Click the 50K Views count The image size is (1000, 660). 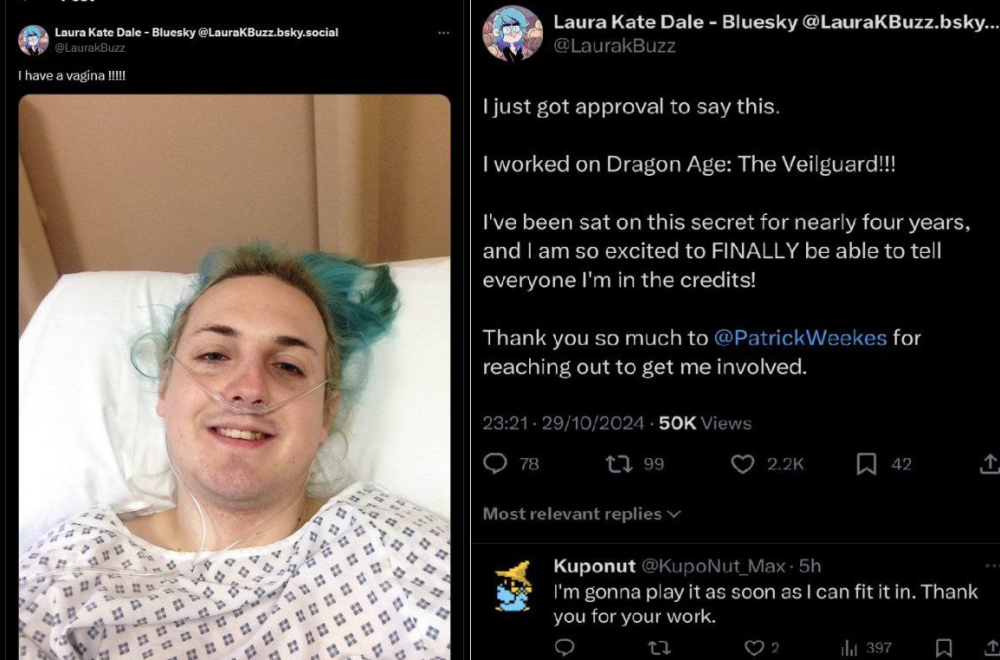point(705,423)
